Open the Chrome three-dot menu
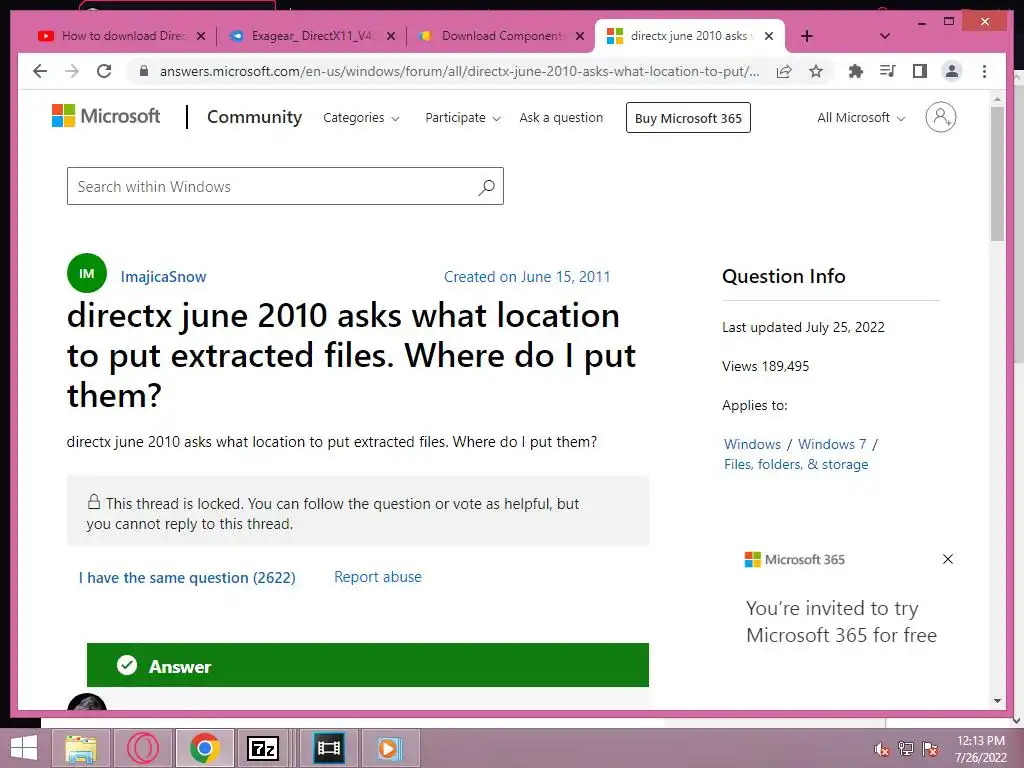Image resolution: width=1024 pixels, height=768 pixels. (x=984, y=71)
